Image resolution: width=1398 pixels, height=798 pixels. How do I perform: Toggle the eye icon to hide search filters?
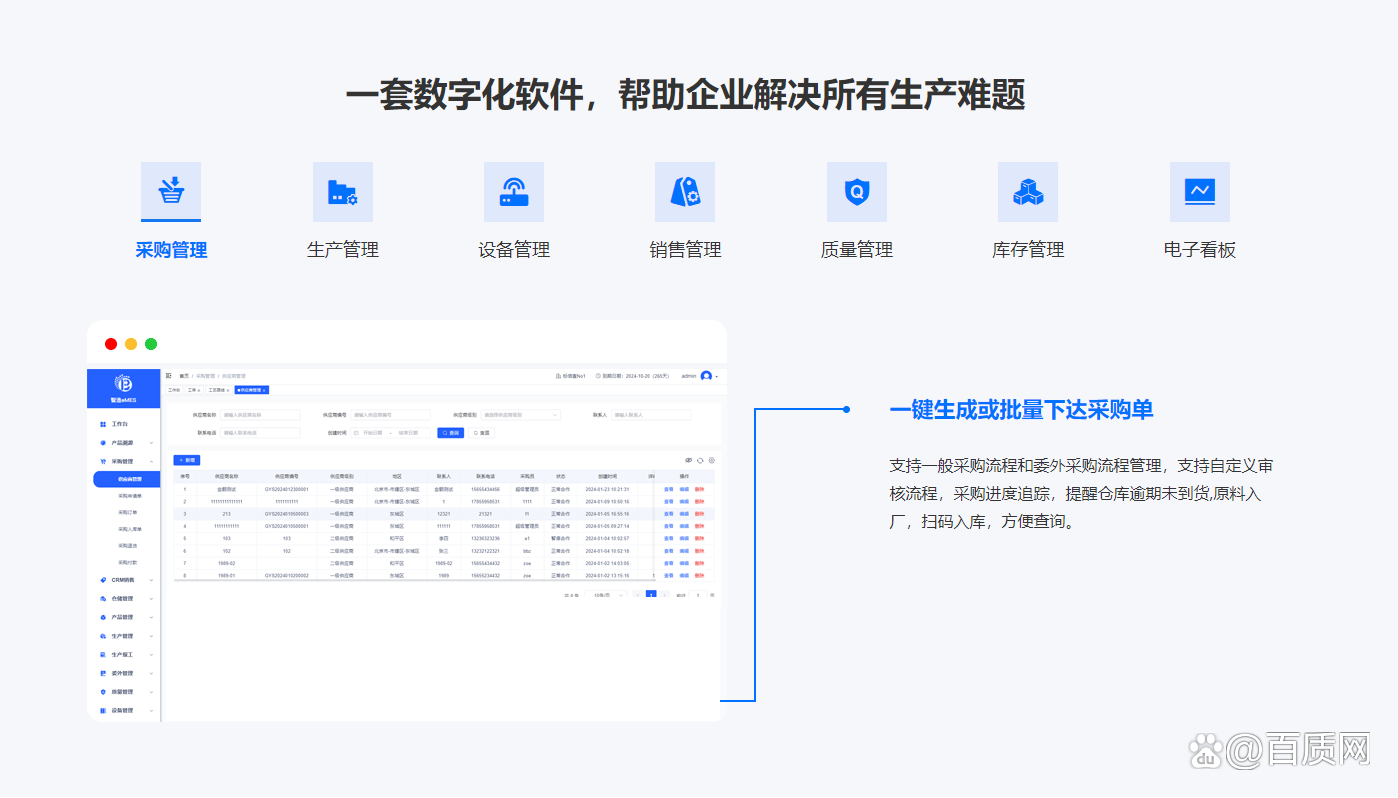click(x=689, y=458)
